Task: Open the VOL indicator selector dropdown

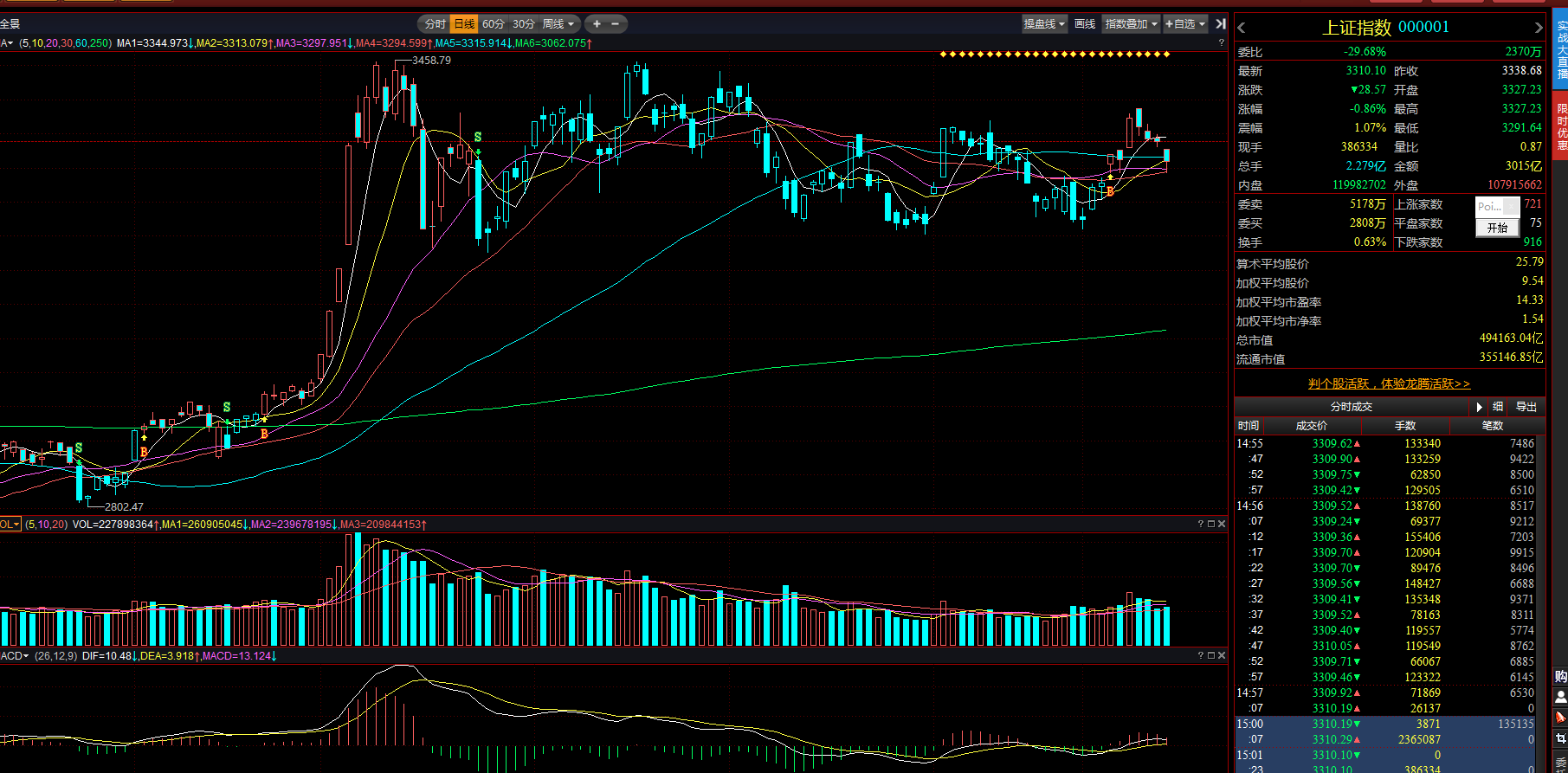Action: point(10,524)
